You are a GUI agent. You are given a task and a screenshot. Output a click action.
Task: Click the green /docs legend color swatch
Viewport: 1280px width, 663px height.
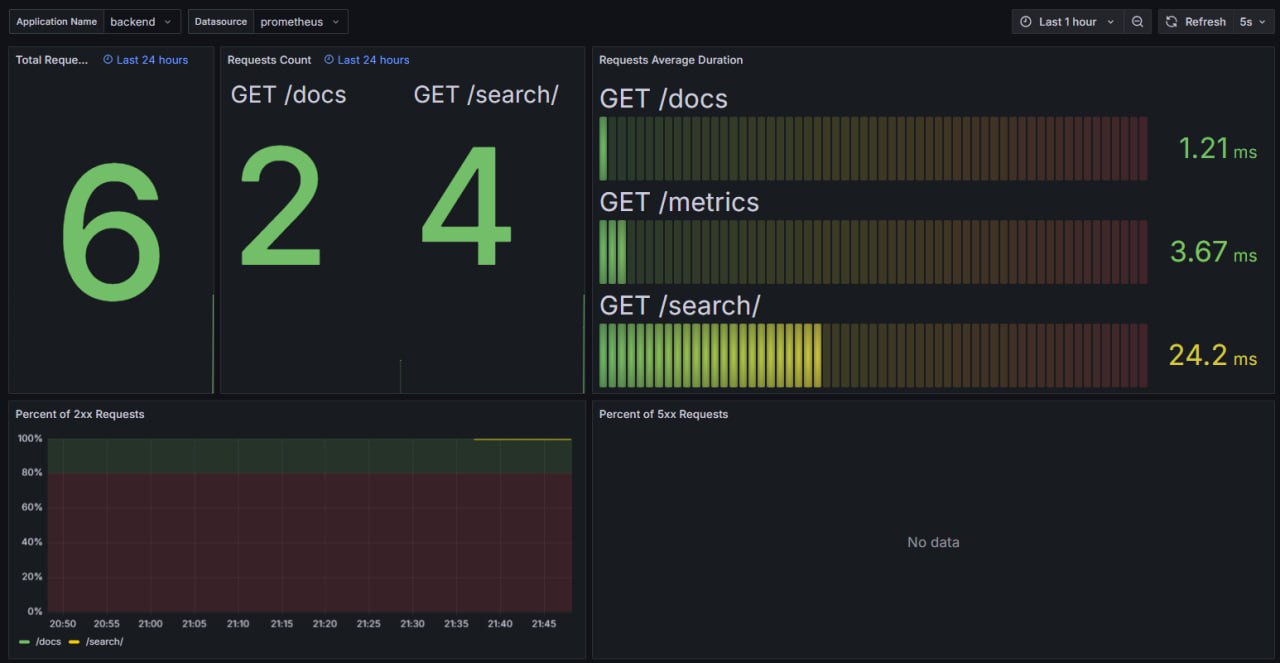tap(24, 641)
